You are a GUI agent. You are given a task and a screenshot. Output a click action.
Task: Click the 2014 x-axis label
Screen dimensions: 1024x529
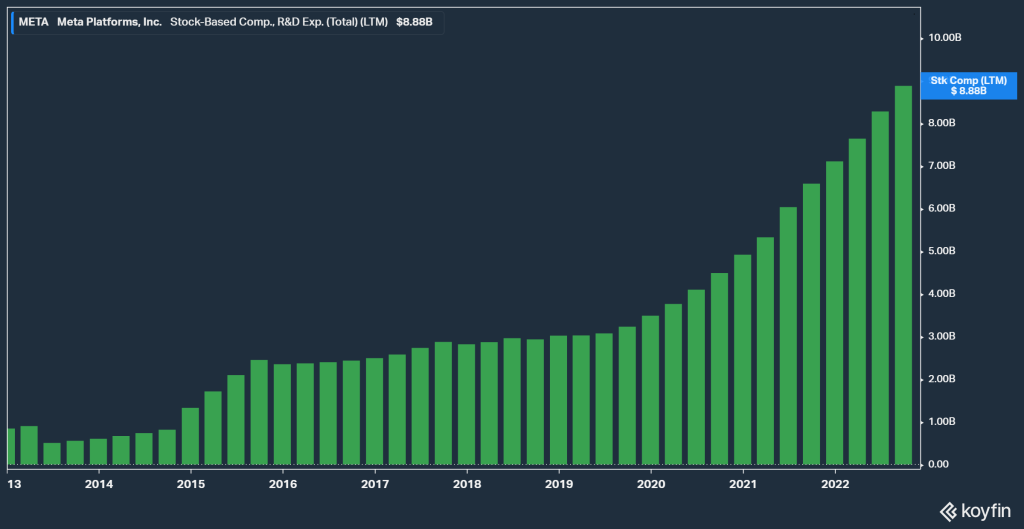click(x=99, y=485)
